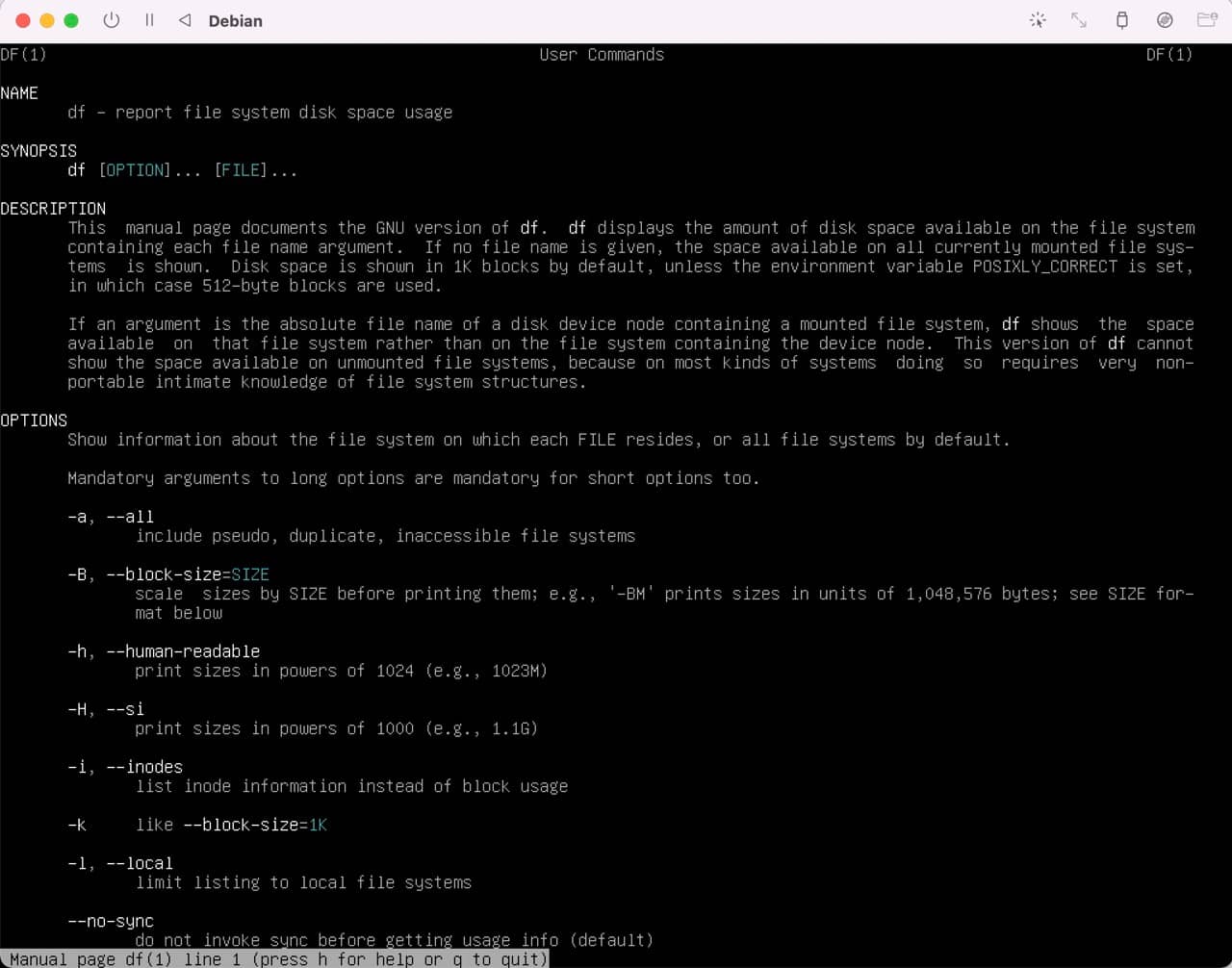
Task: Click 'print sizes in powers of 1024' line
Action: [x=341, y=671]
